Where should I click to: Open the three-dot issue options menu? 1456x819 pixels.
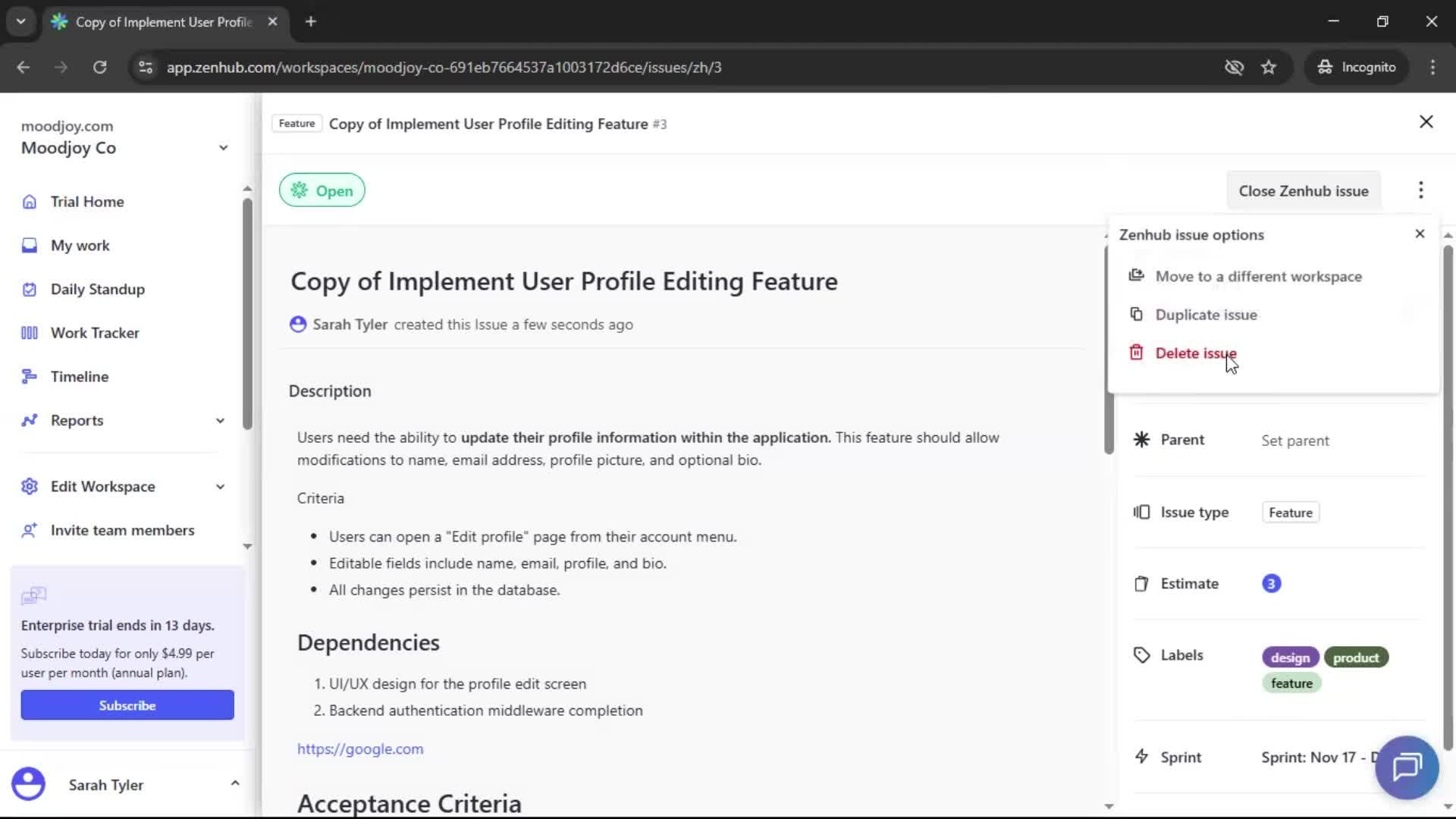coord(1420,190)
